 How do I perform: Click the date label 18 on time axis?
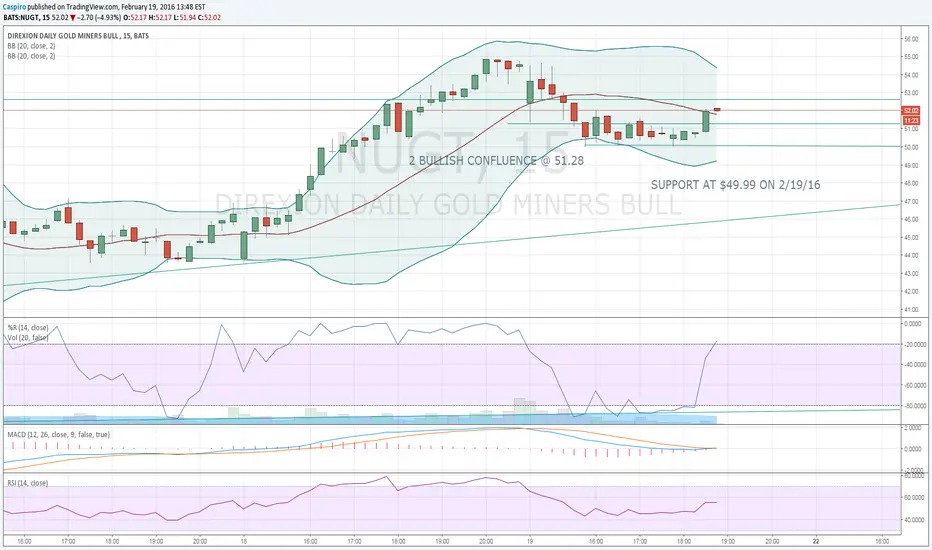pos(244,541)
